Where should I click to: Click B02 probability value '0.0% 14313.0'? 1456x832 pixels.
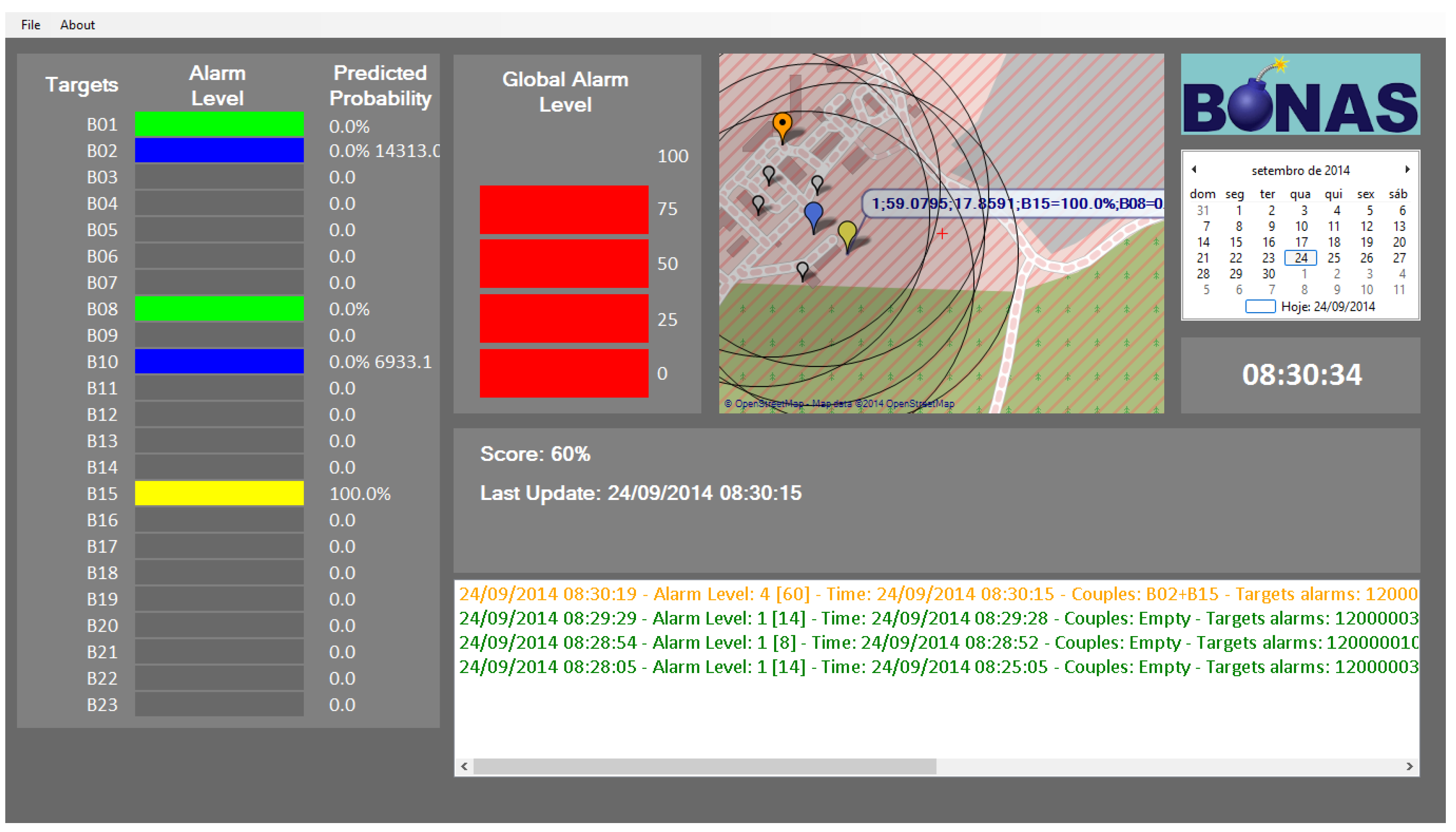(x=384, y=151)
